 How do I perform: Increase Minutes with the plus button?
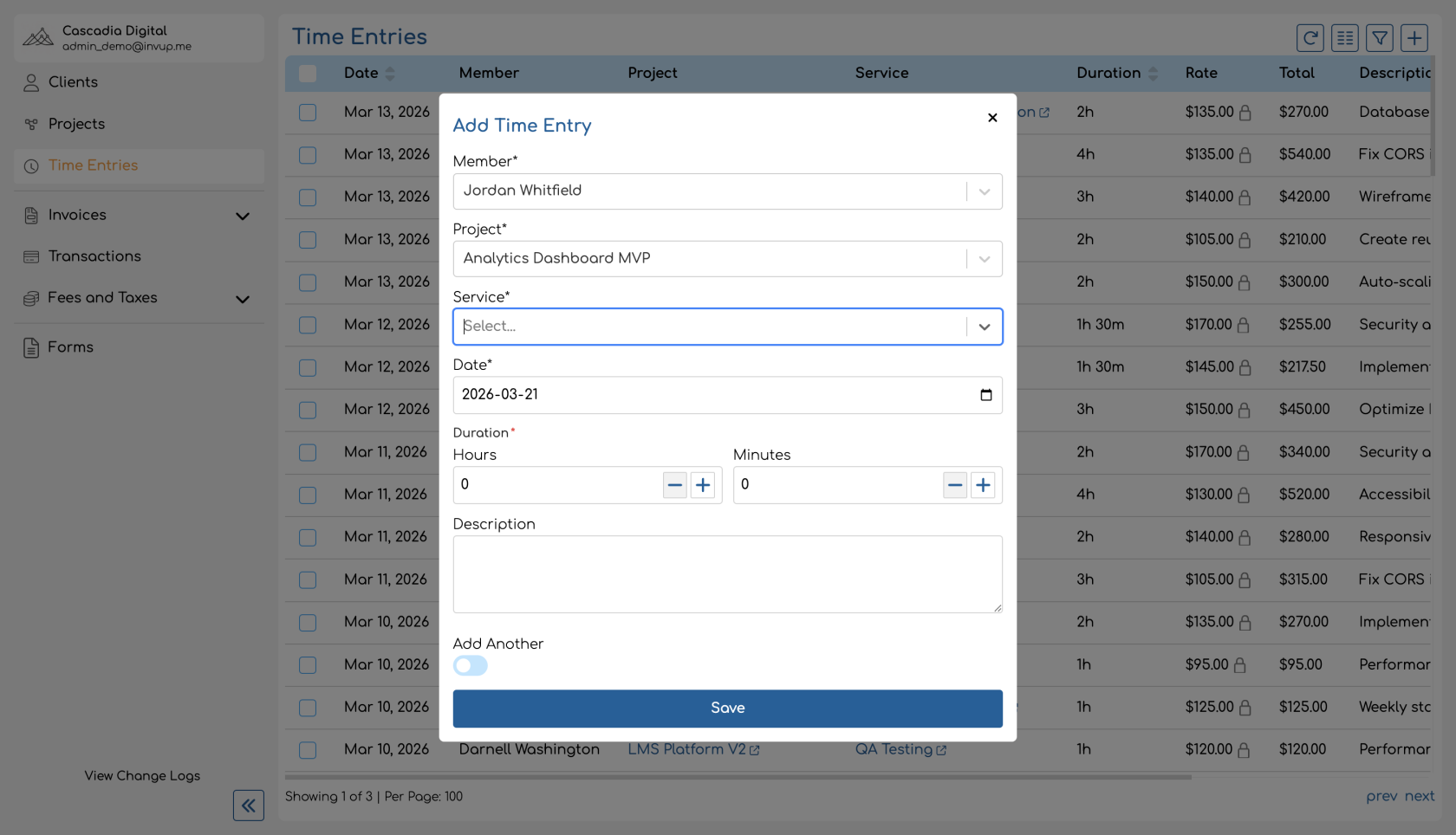click(x=983, y=485)
